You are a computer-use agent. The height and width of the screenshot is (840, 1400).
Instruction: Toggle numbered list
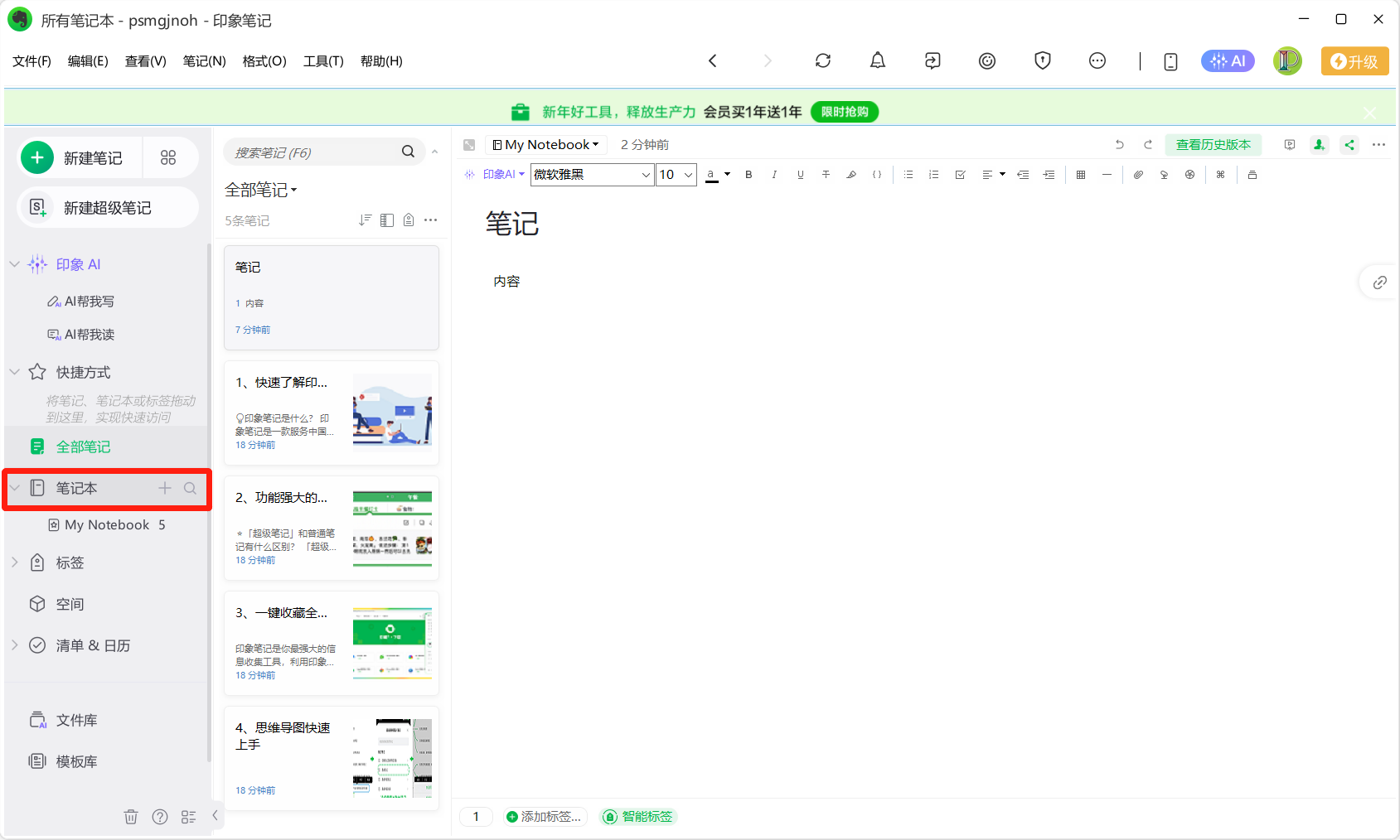[934, 175]
